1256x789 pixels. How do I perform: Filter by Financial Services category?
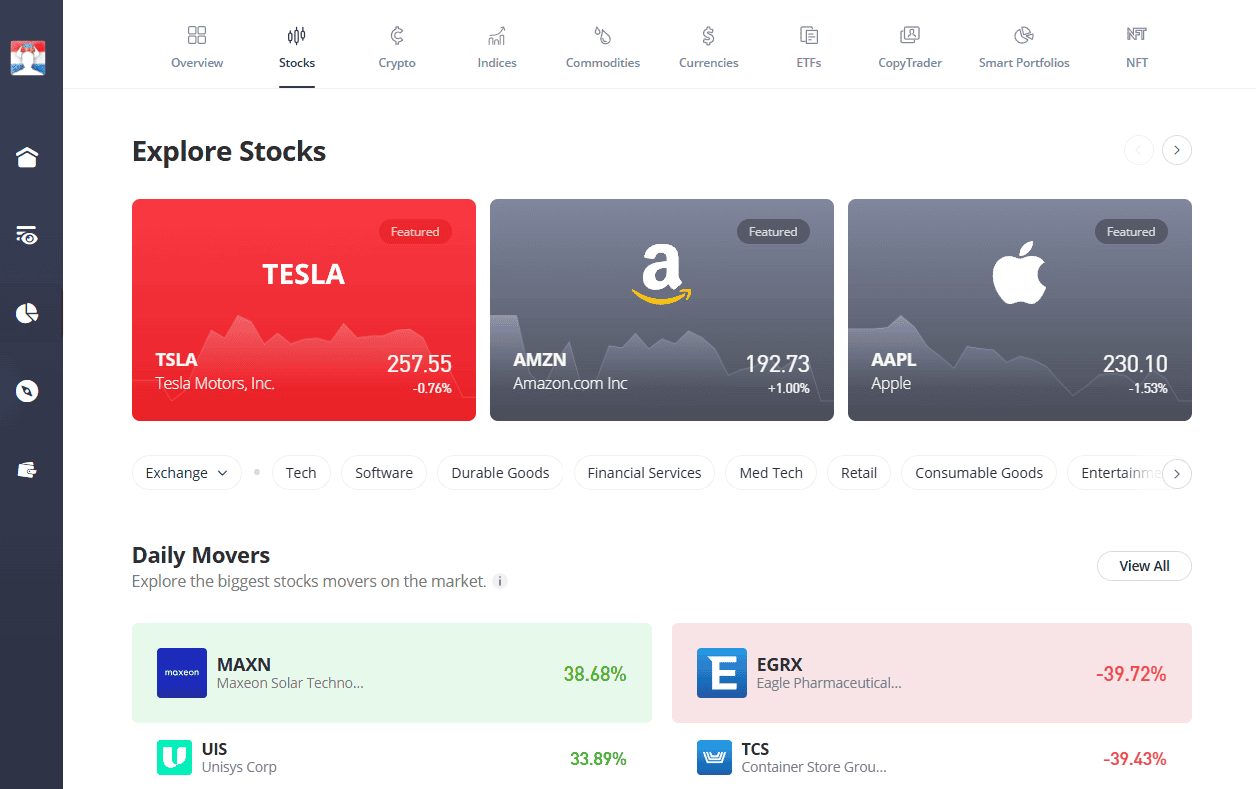pyautogui.click(x=644, y=473)
